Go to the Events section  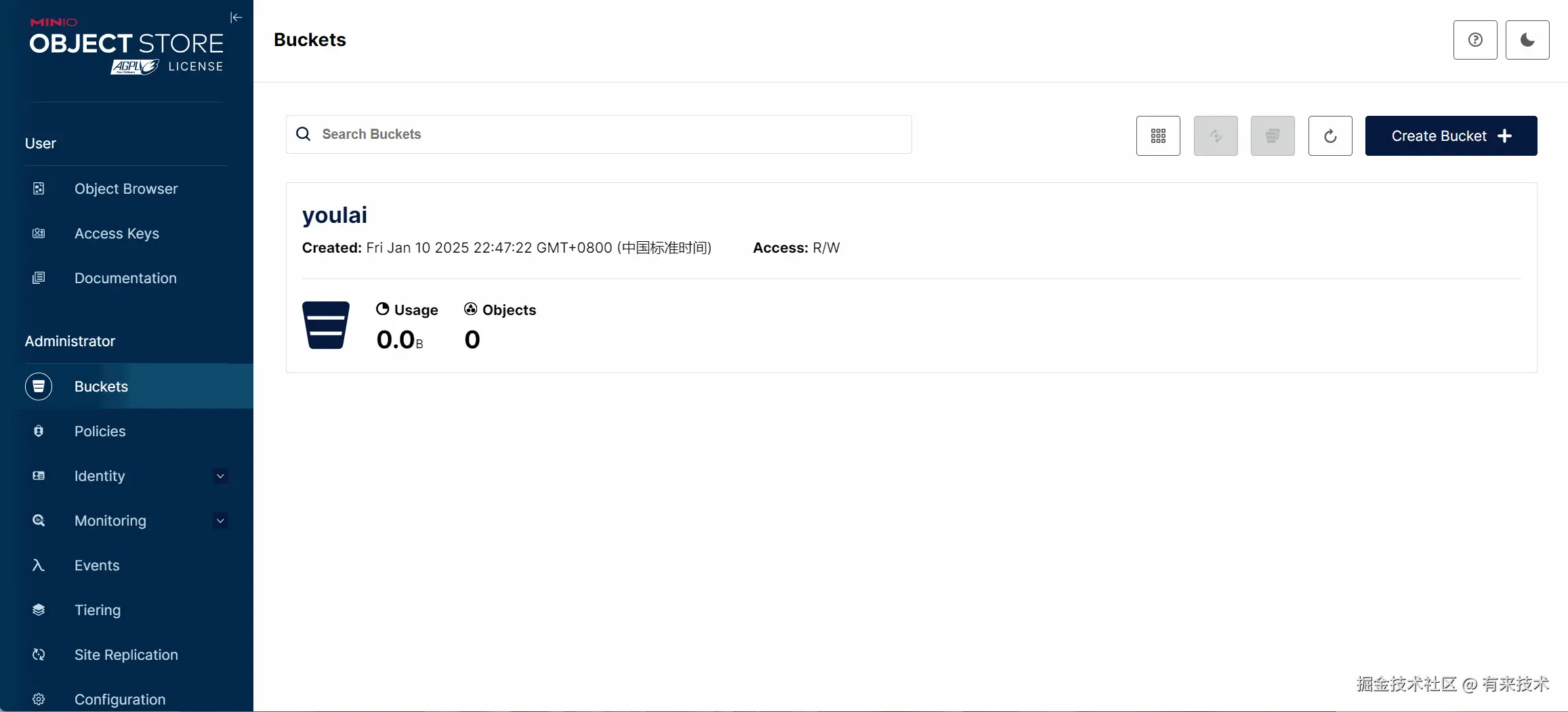(x=96, y=565)
